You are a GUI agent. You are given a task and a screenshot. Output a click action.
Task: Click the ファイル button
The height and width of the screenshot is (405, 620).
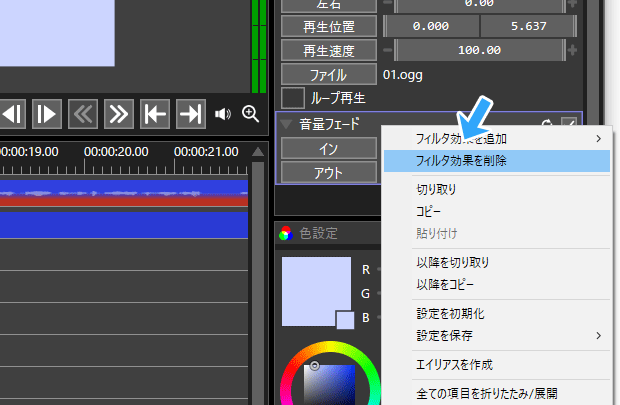(x=329, y=75)
